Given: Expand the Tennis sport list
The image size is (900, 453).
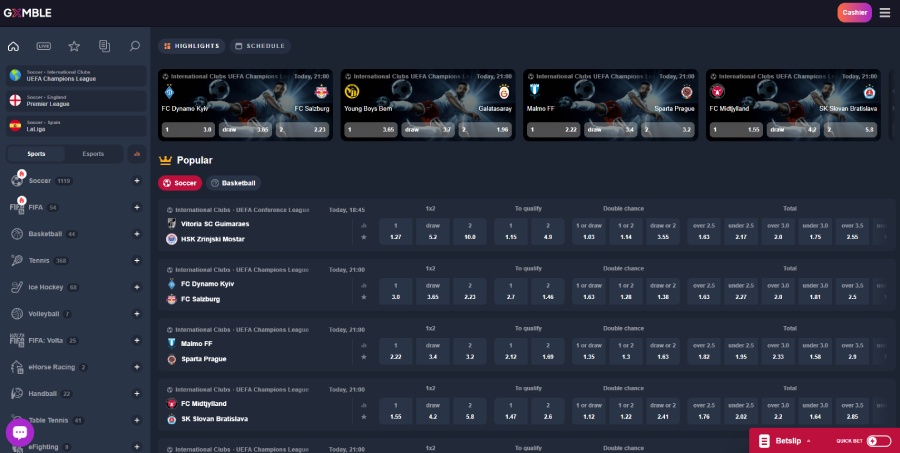Looking at the screenshot, I should point(137,261).
